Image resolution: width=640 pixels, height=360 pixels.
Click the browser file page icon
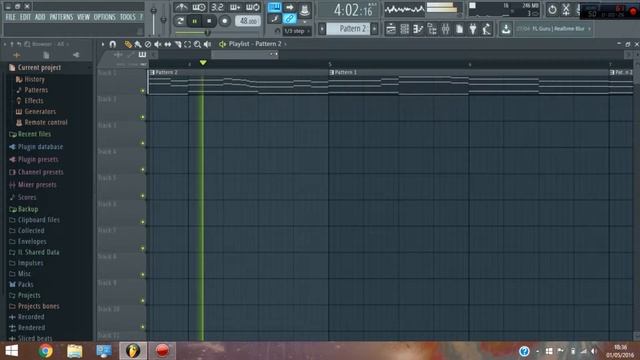[46, 55]
